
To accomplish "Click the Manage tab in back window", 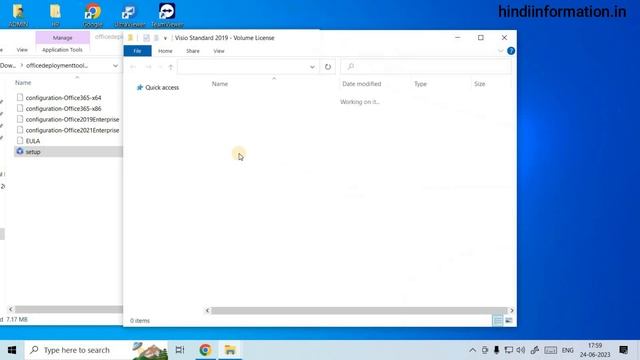I will click(62, 38).
